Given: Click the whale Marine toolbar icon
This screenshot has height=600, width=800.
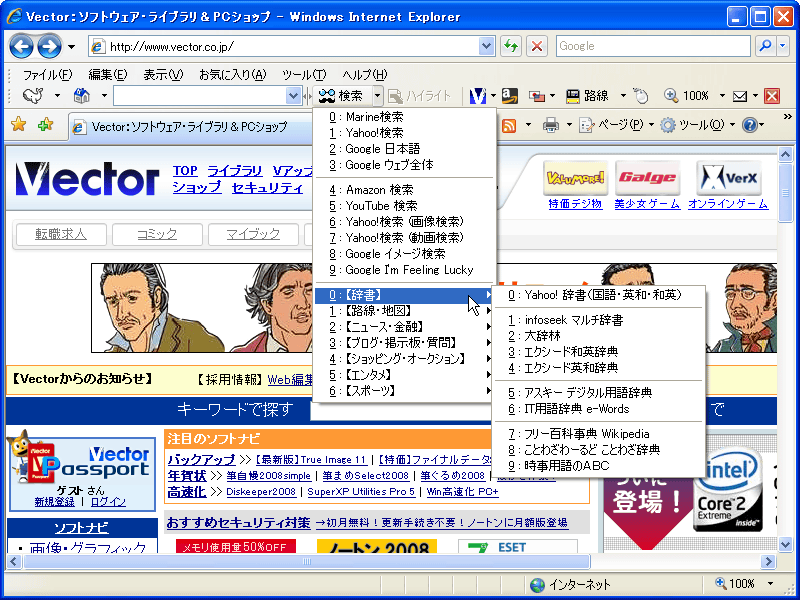Looking at the screenshot, I should [34, 95].
